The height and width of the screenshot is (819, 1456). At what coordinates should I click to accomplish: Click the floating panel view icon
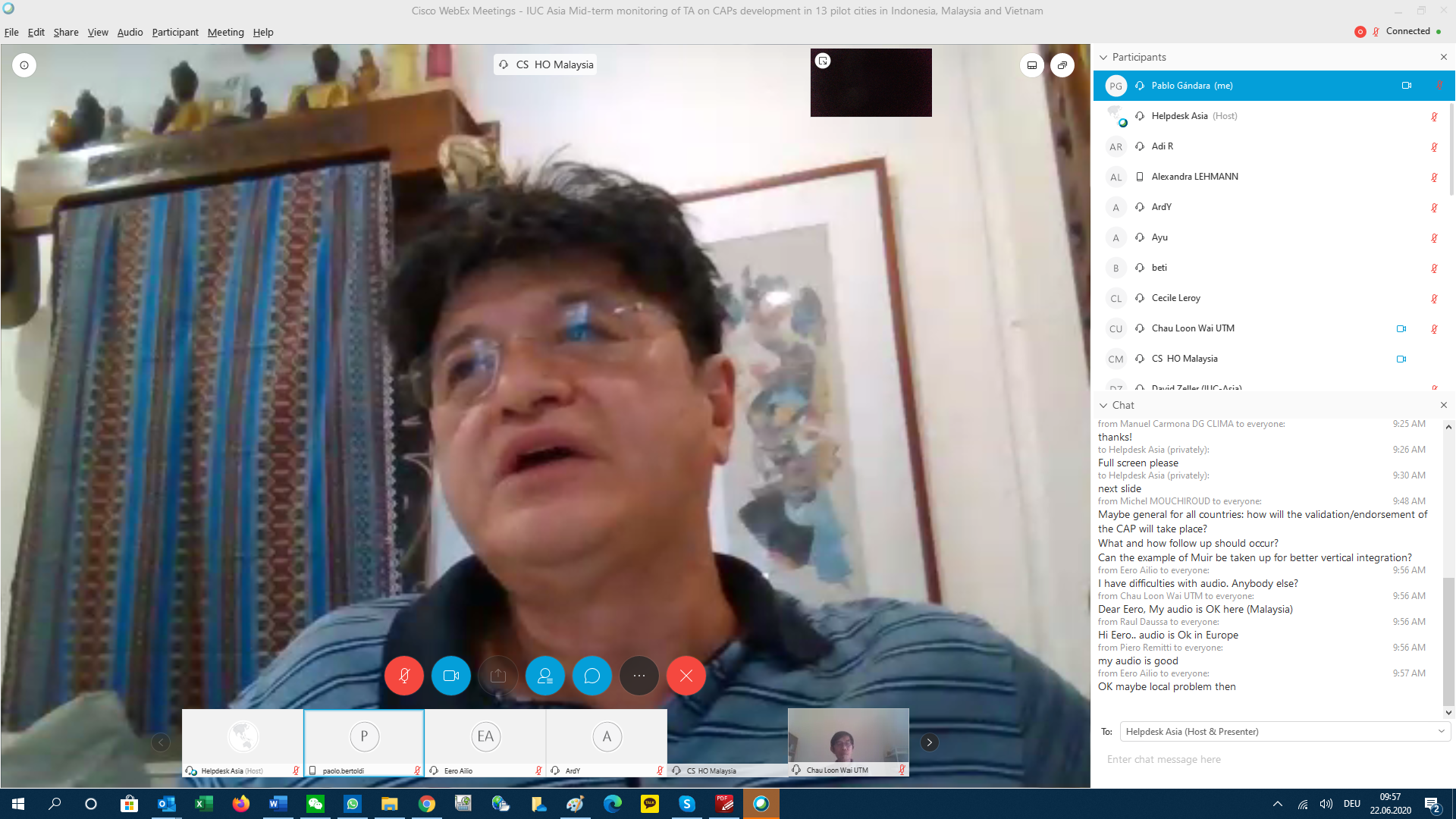click(1062, 65)
